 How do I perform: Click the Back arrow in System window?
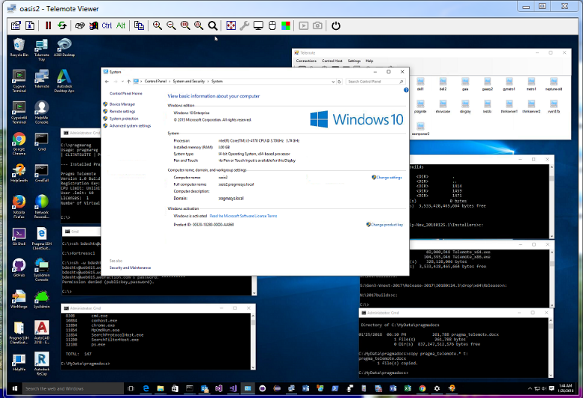coord(107,81)
